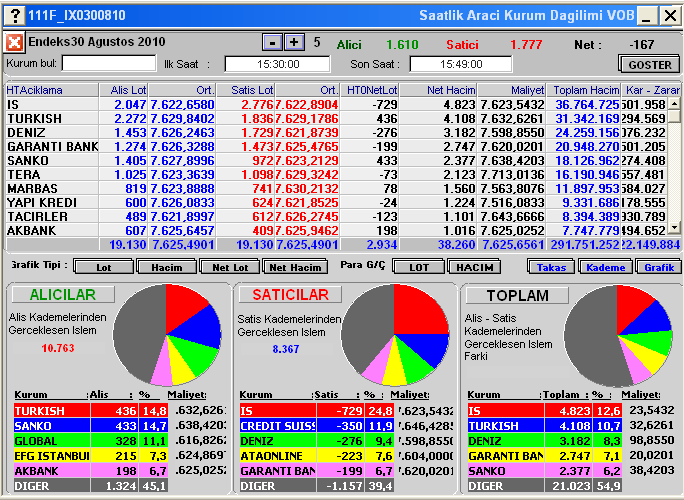Click the Kurum bul search field
Image resolution: width=684 pixels, height=500 pixels.
click(x=109, y=64)
